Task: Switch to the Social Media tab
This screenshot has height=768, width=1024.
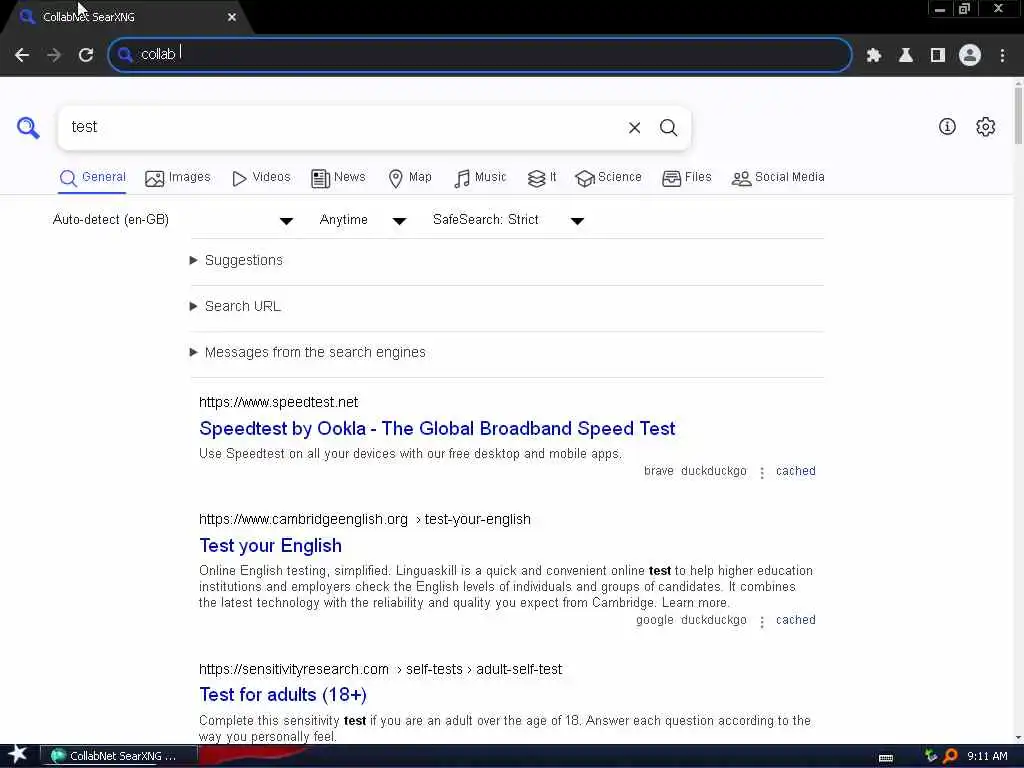Action: (x=778, y=178)
